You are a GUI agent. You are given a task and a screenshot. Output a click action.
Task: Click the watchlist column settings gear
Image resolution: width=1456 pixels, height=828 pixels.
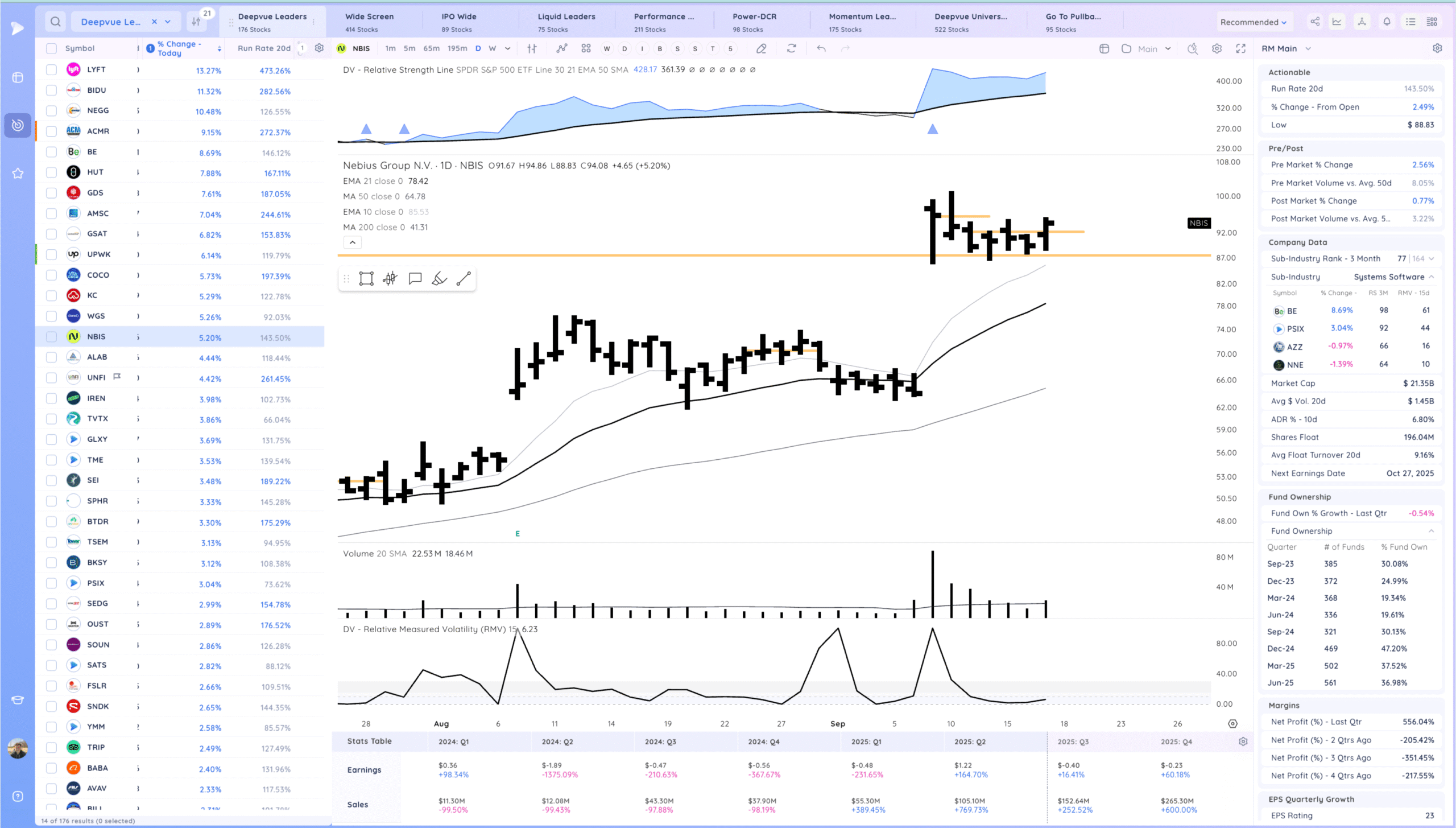[319, 48]
